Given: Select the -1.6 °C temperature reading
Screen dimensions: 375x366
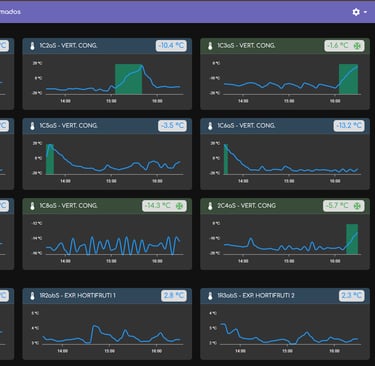Looking at the screenshot, I should coord(338,46).
